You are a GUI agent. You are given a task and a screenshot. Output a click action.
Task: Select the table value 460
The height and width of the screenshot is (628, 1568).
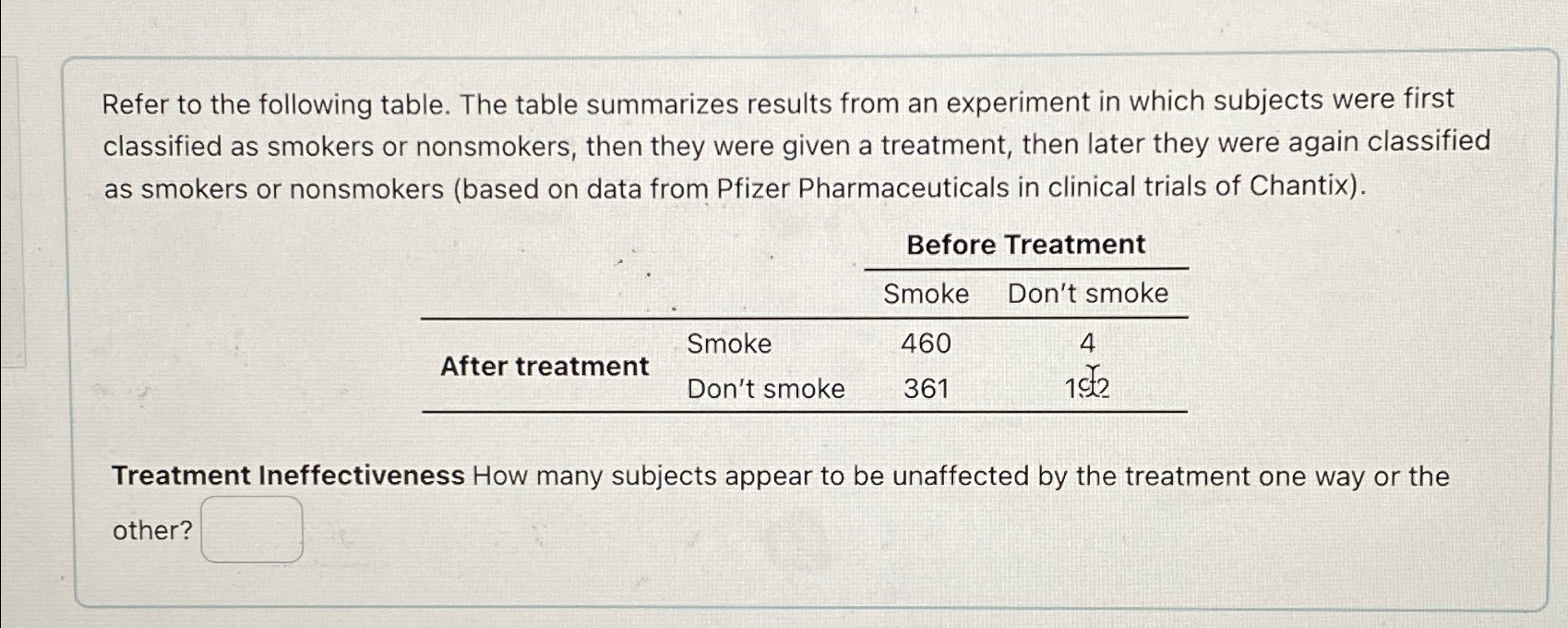pos(924,344)
